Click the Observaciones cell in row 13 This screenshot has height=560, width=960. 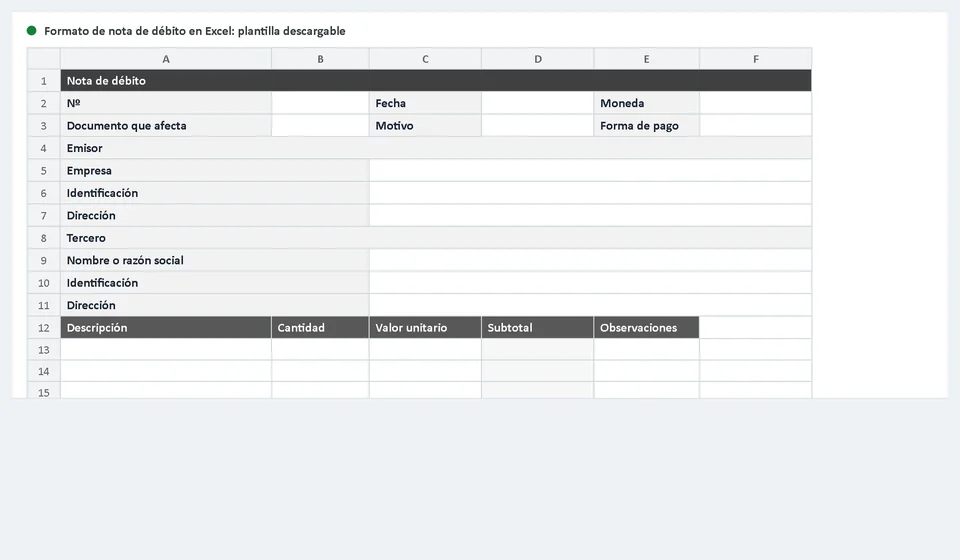tap(646, 349)
